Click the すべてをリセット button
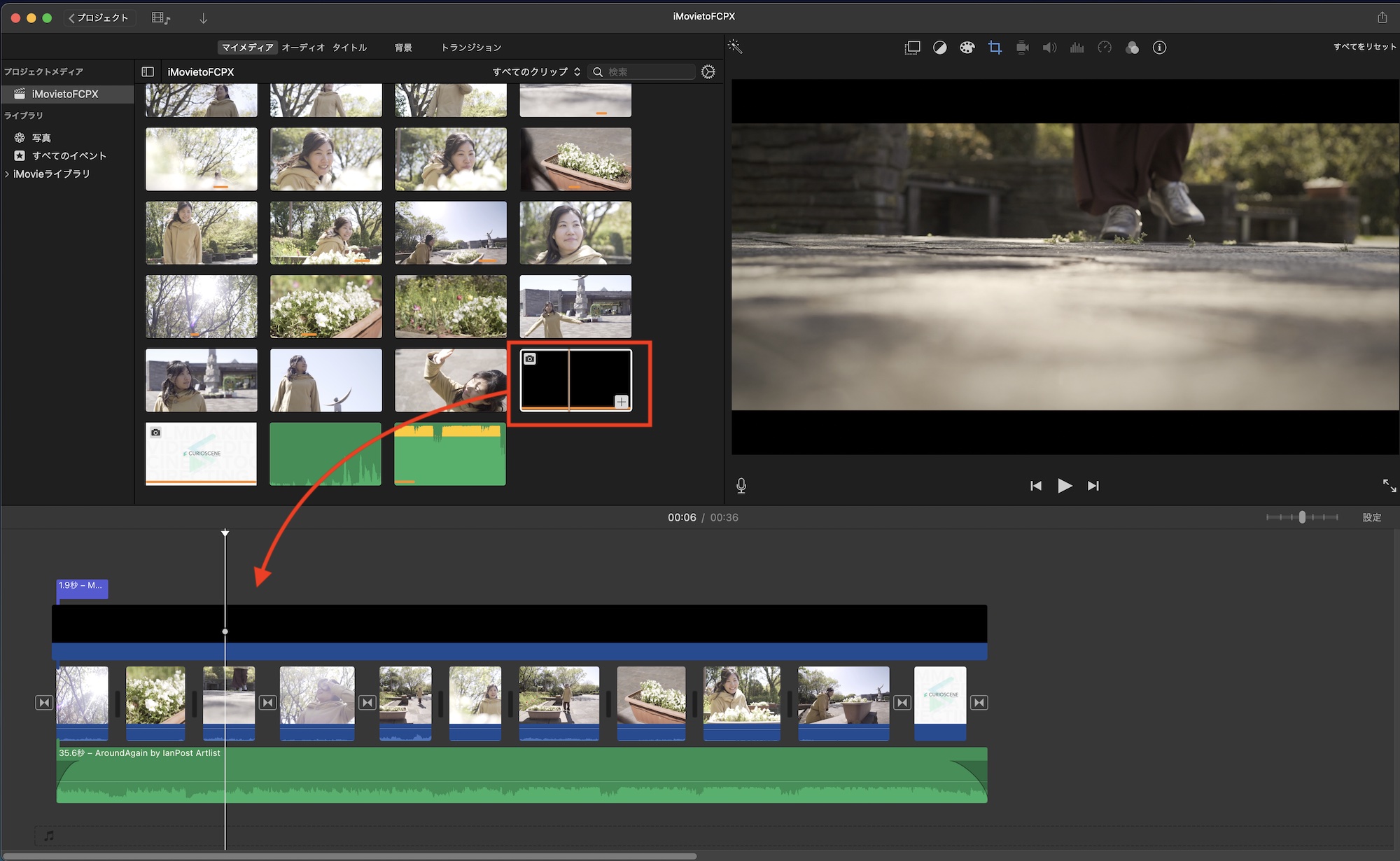The height and width of the screenshot is (861, 1400). tap(1364, 47)
